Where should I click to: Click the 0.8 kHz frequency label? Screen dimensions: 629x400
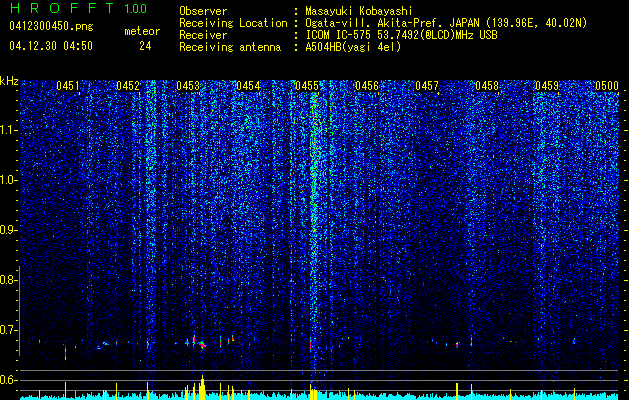8,280
